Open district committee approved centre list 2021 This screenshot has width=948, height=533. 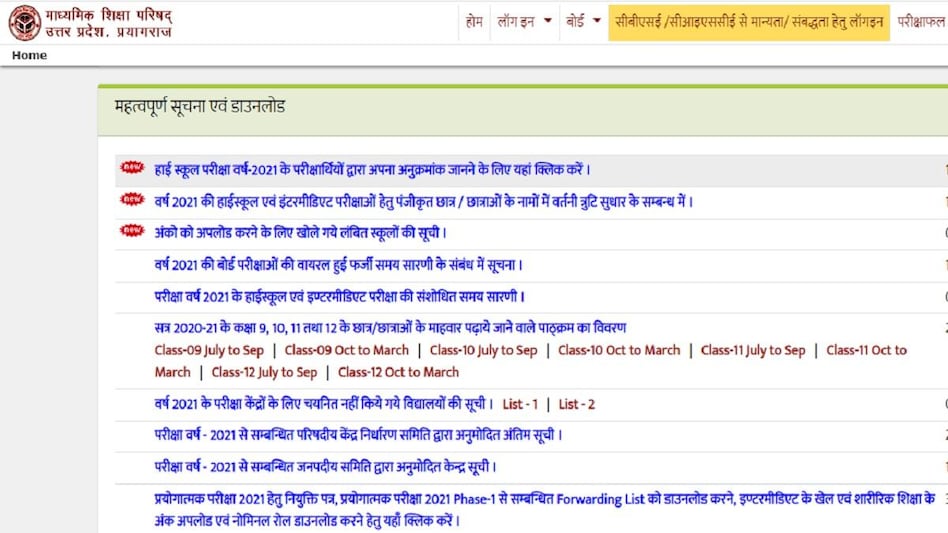(325, 467)
